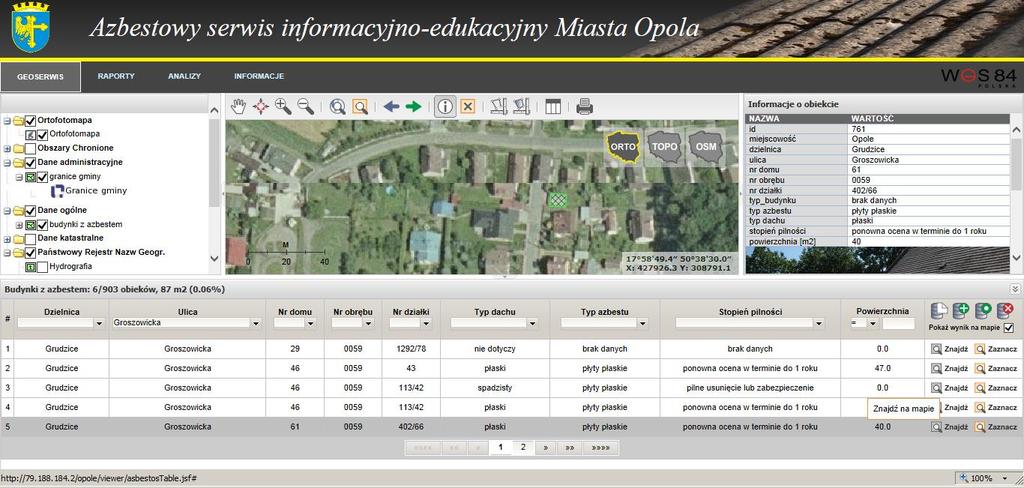Toggle Dane administracyjne group checkbox
The width and height of the screenshot is (1024, 488).
[30, 163]
